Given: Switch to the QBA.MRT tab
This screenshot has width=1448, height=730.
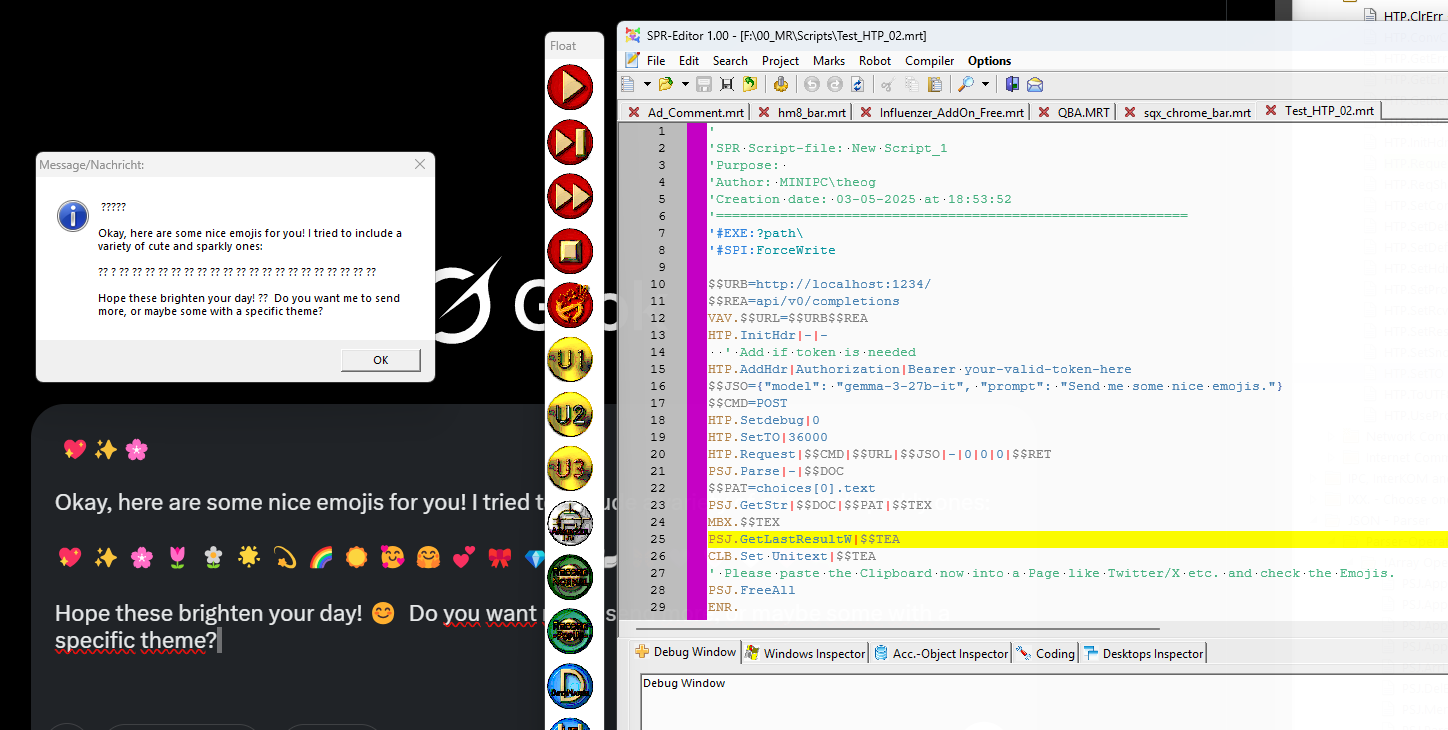Looking at the screenshot, I should pos(1083,112).
